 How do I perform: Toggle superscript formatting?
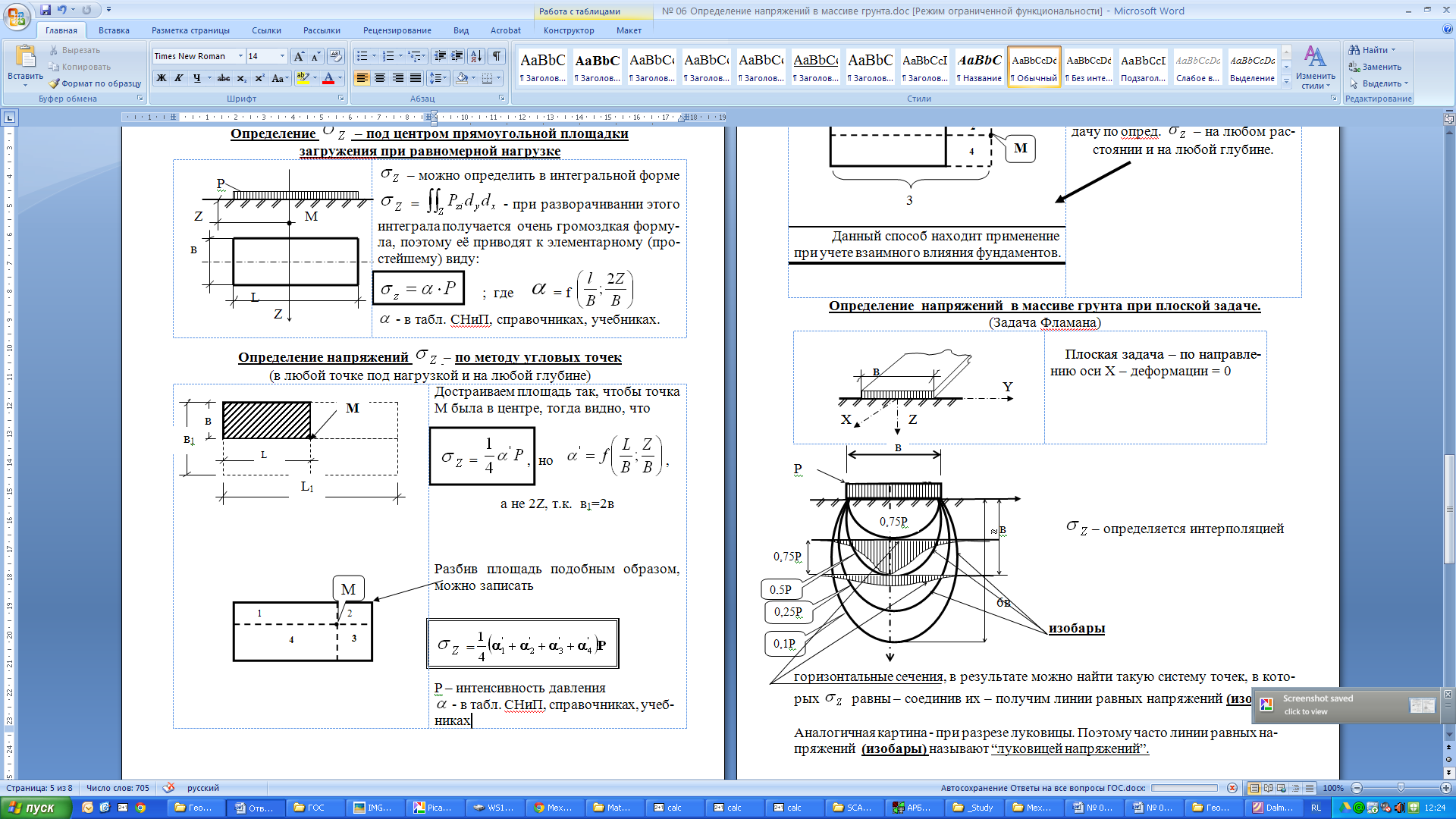[x=259, y=78]
